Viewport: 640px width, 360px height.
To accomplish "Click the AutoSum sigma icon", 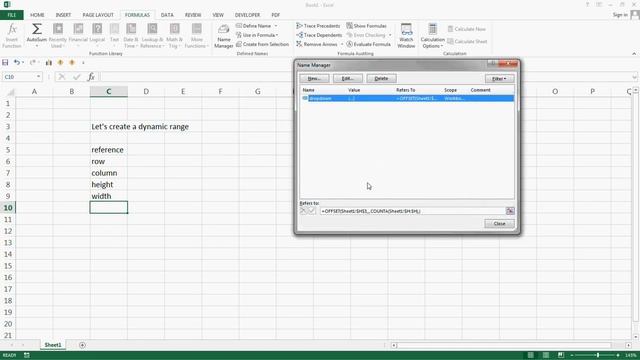I will tap(36, 29).
